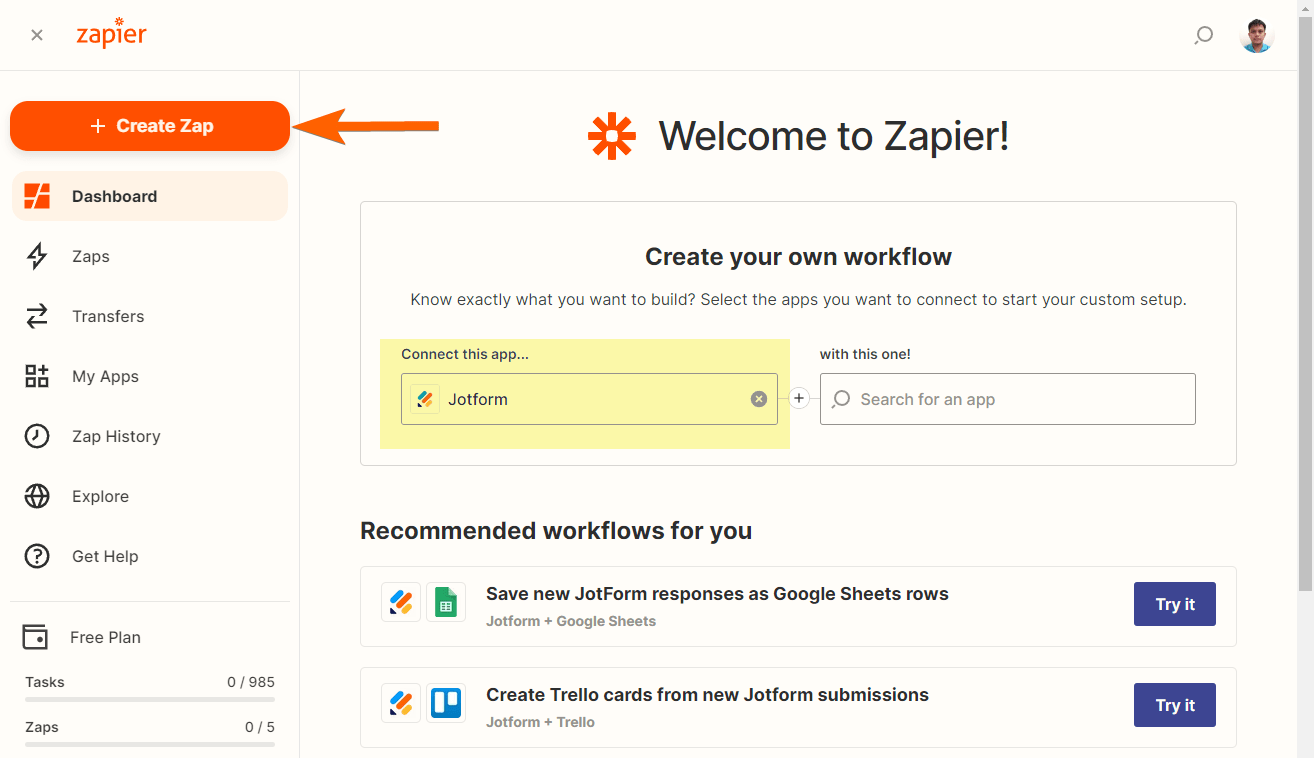Clear the selected Jotform app

pos(759,399)
